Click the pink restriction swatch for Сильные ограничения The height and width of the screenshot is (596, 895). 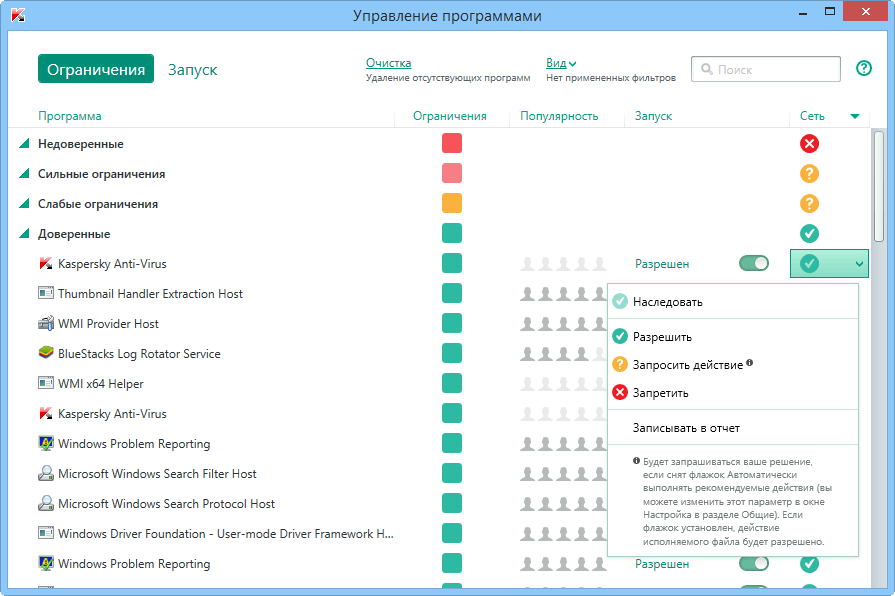(x=451, y=173)
